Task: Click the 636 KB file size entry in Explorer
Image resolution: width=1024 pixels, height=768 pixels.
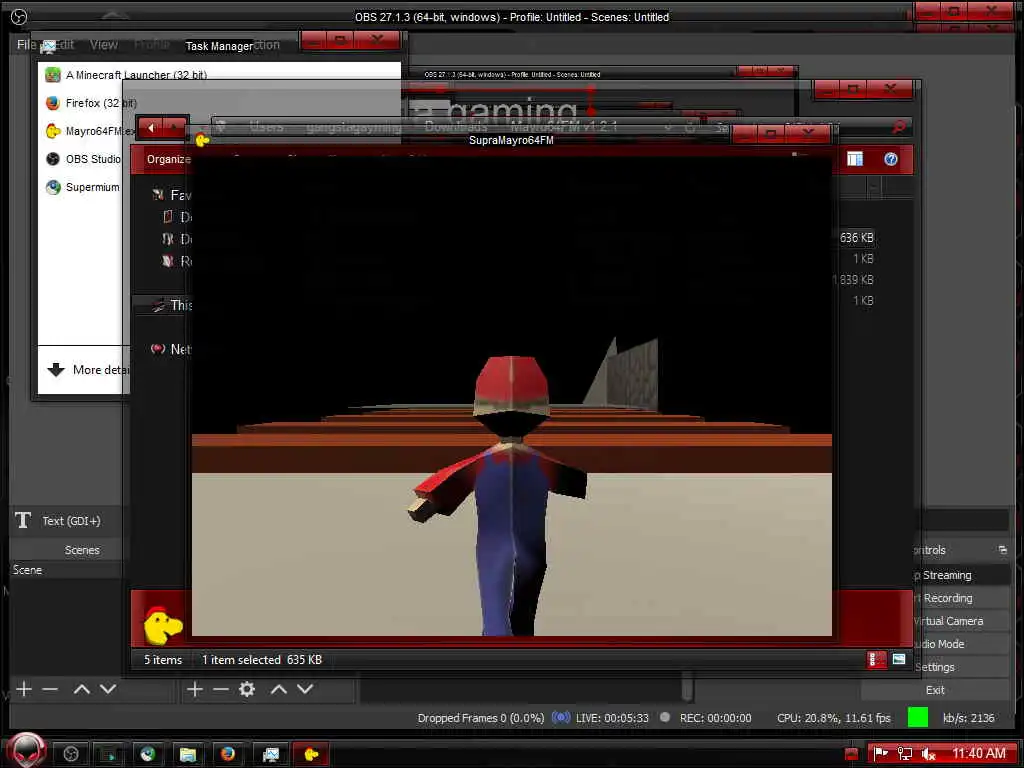Action: click(x=856, y=238)
